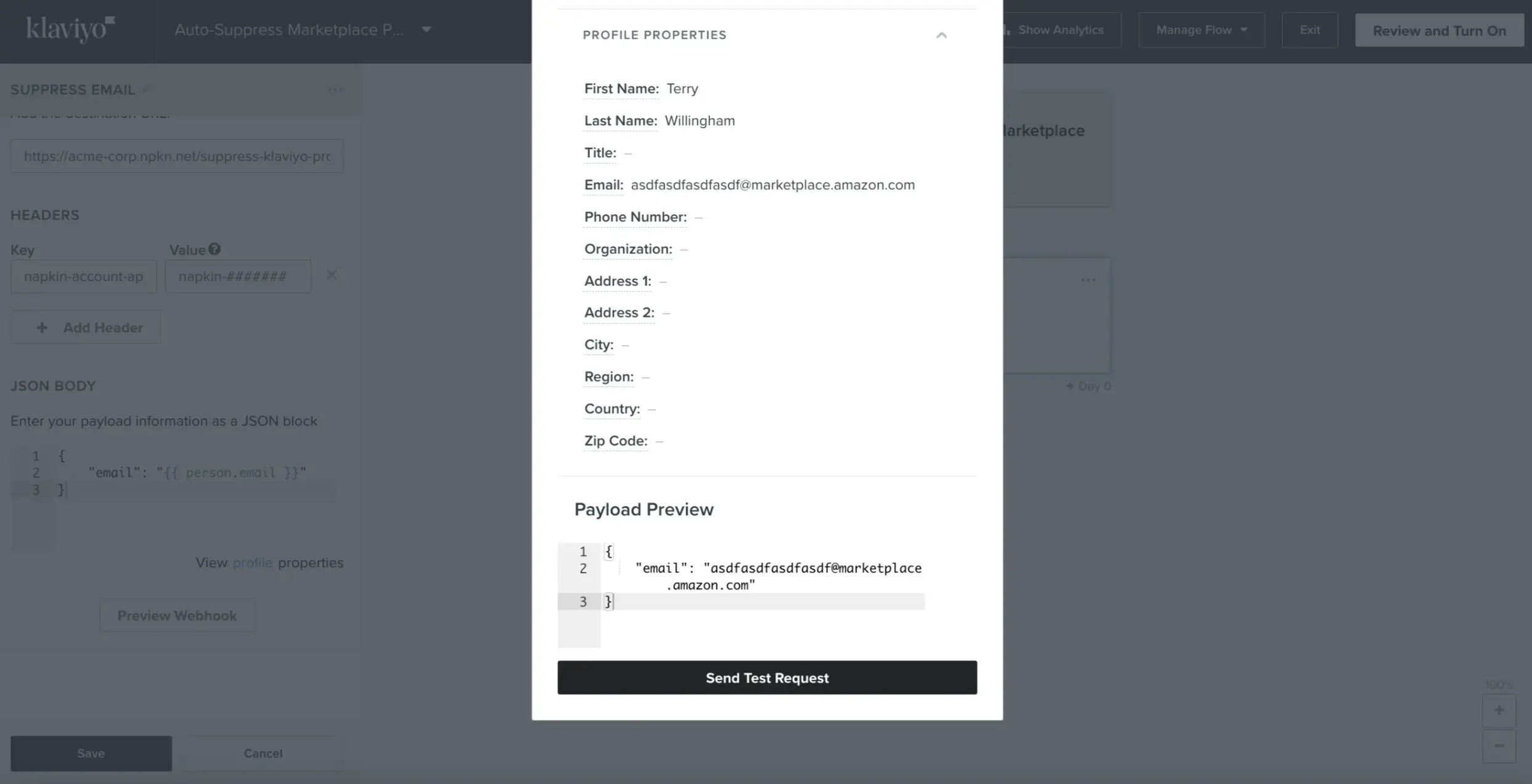Screen dimensions: 1532x784
Task: Click the destination URL input field
Action: [176, 156]
